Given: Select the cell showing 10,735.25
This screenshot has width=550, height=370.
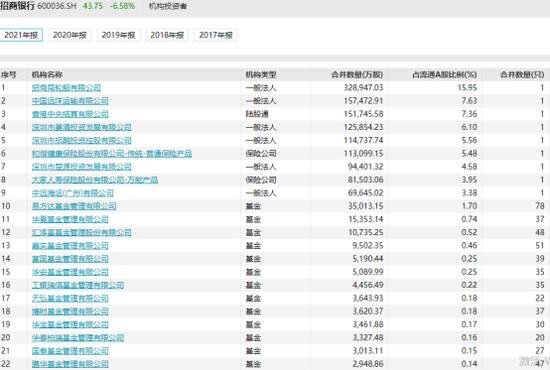Looking at the screenshot, I should (x=365, y=232).
